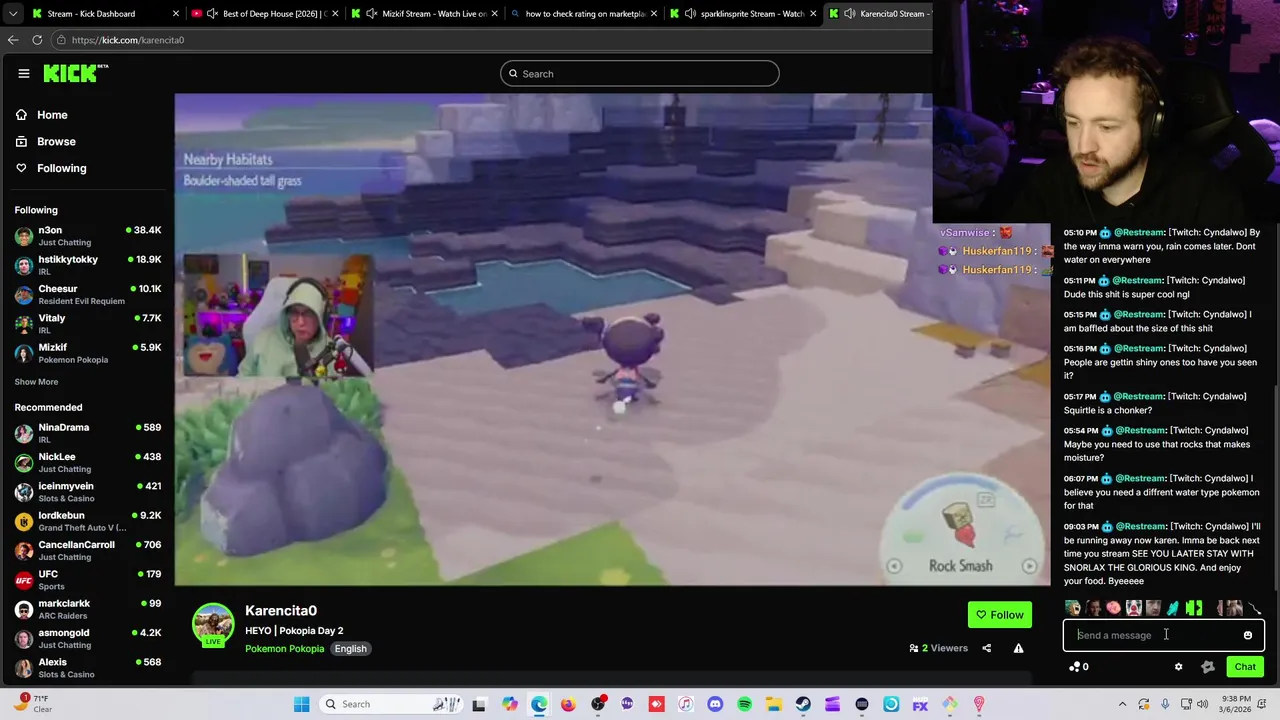
Task: Open NinaDrama recommended channel
Action: (x=87, y=433)
